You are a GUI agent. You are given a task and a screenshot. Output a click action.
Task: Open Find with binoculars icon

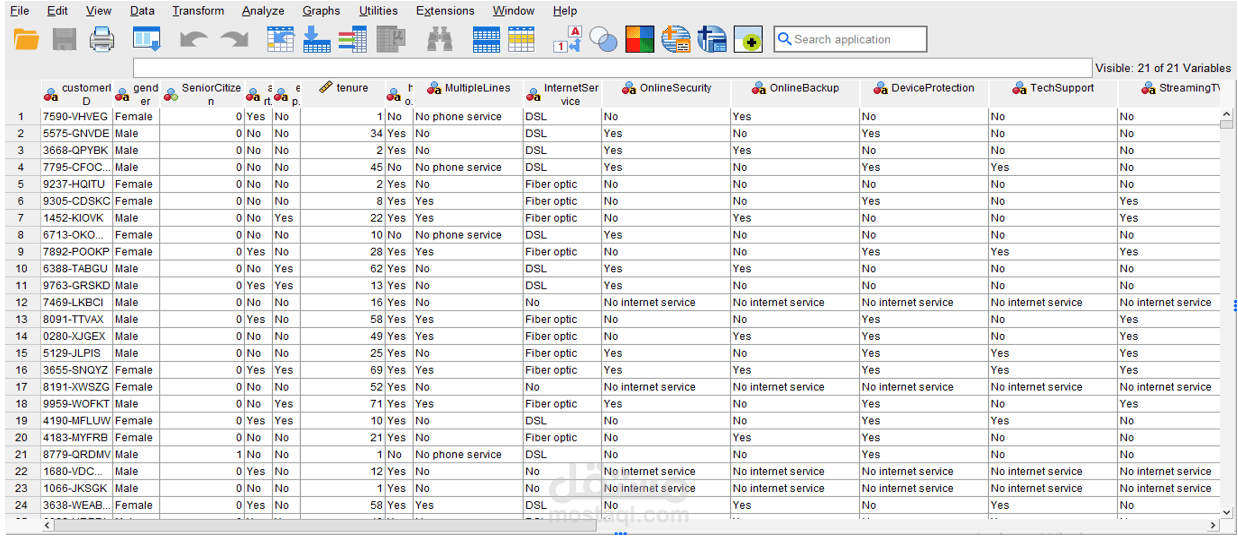pos(440,39)
